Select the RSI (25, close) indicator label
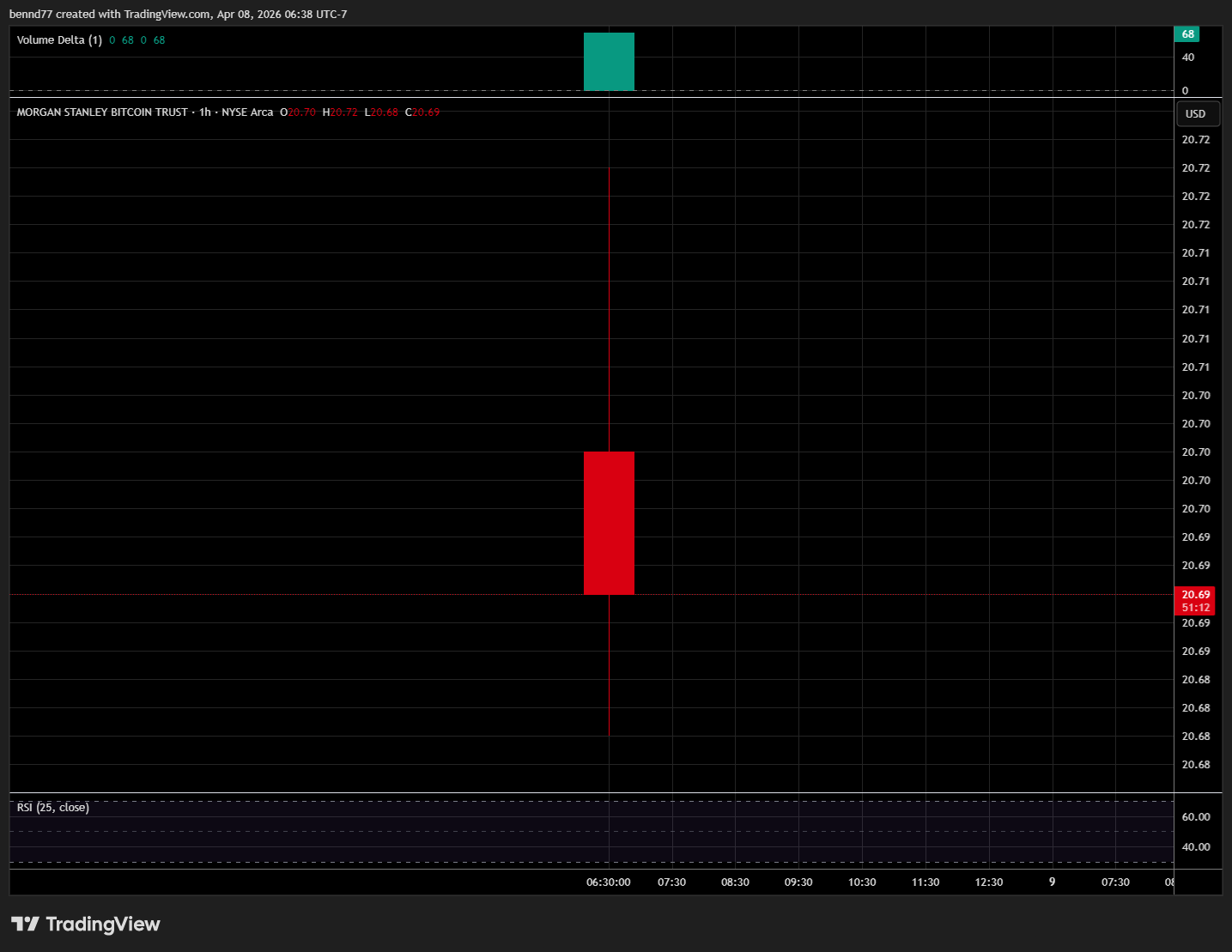The image size is (1232, 952). (x=52, y=807)
